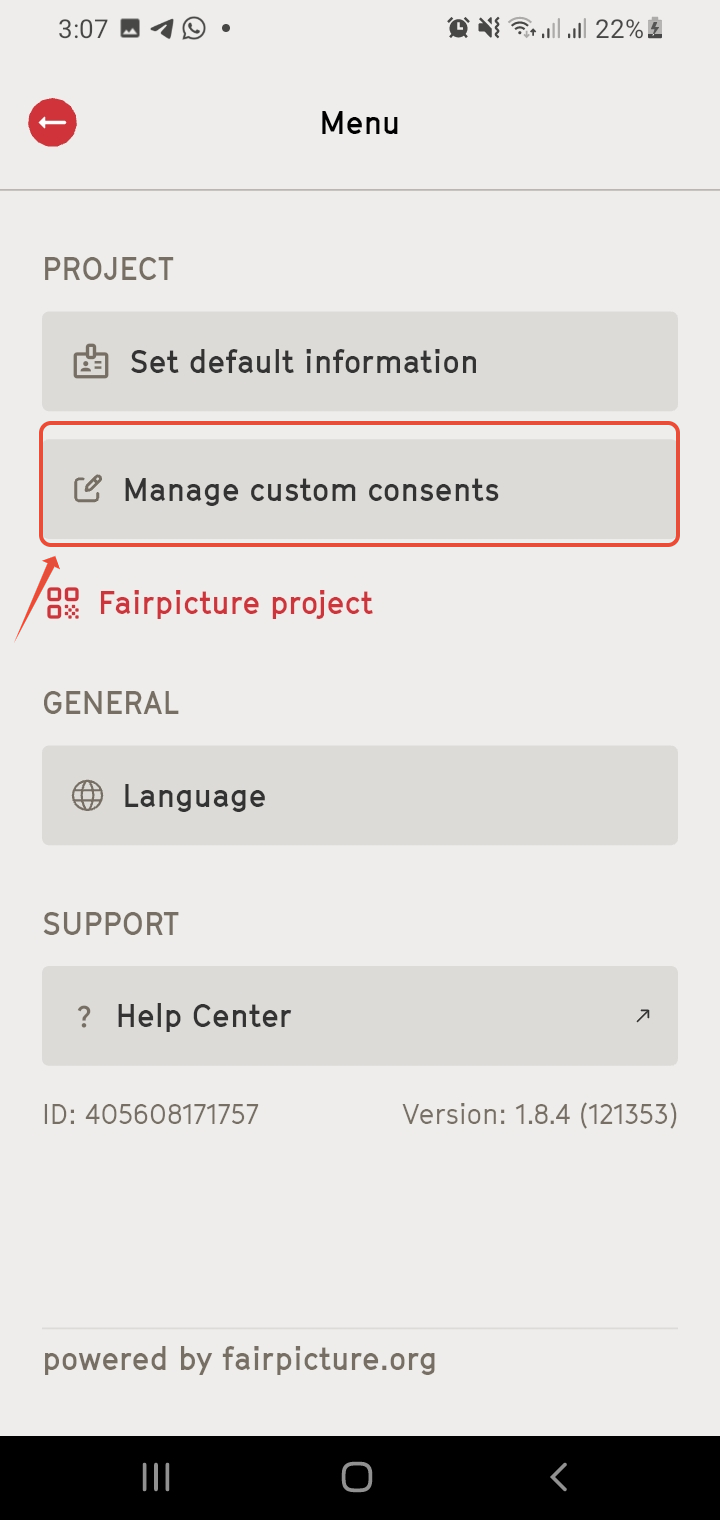This screenshot has width=720, height=1520.
Task: Select the Fairpicture project link
Action: [x=210, y=603]
